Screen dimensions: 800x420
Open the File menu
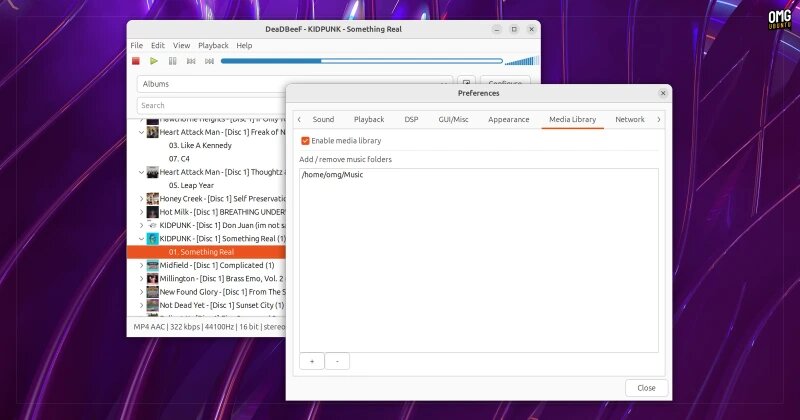(136, 45)
